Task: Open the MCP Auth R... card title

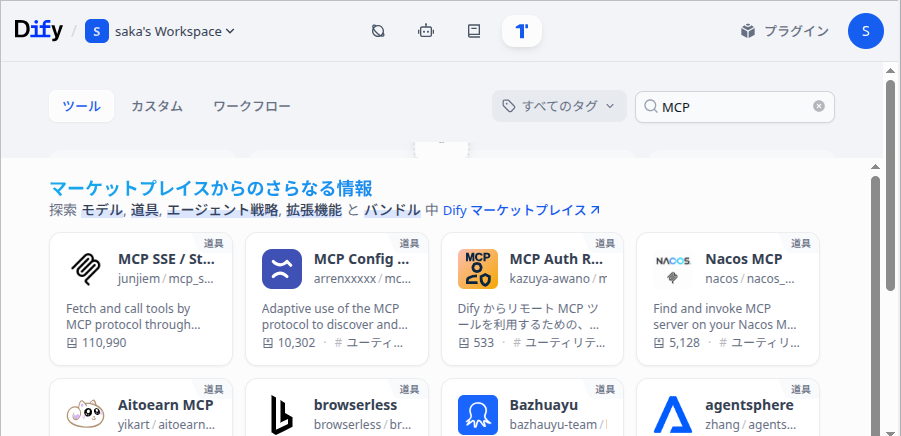Action: pyautogui.click(x=556, y=259)
